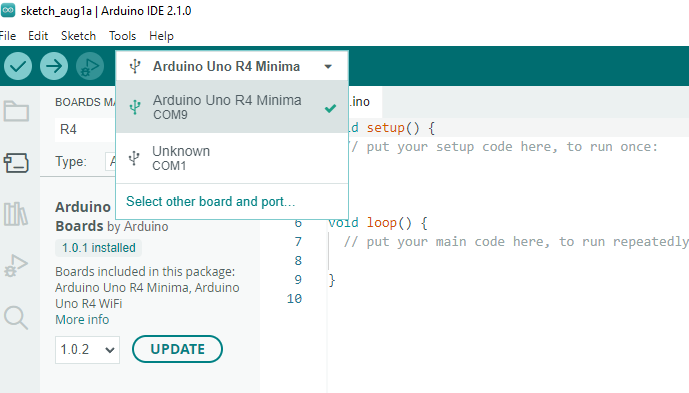Click the 1.0.1 installed badge
Image resolution: width=689 pixels, height=393 pixels.
coord(98,248)
